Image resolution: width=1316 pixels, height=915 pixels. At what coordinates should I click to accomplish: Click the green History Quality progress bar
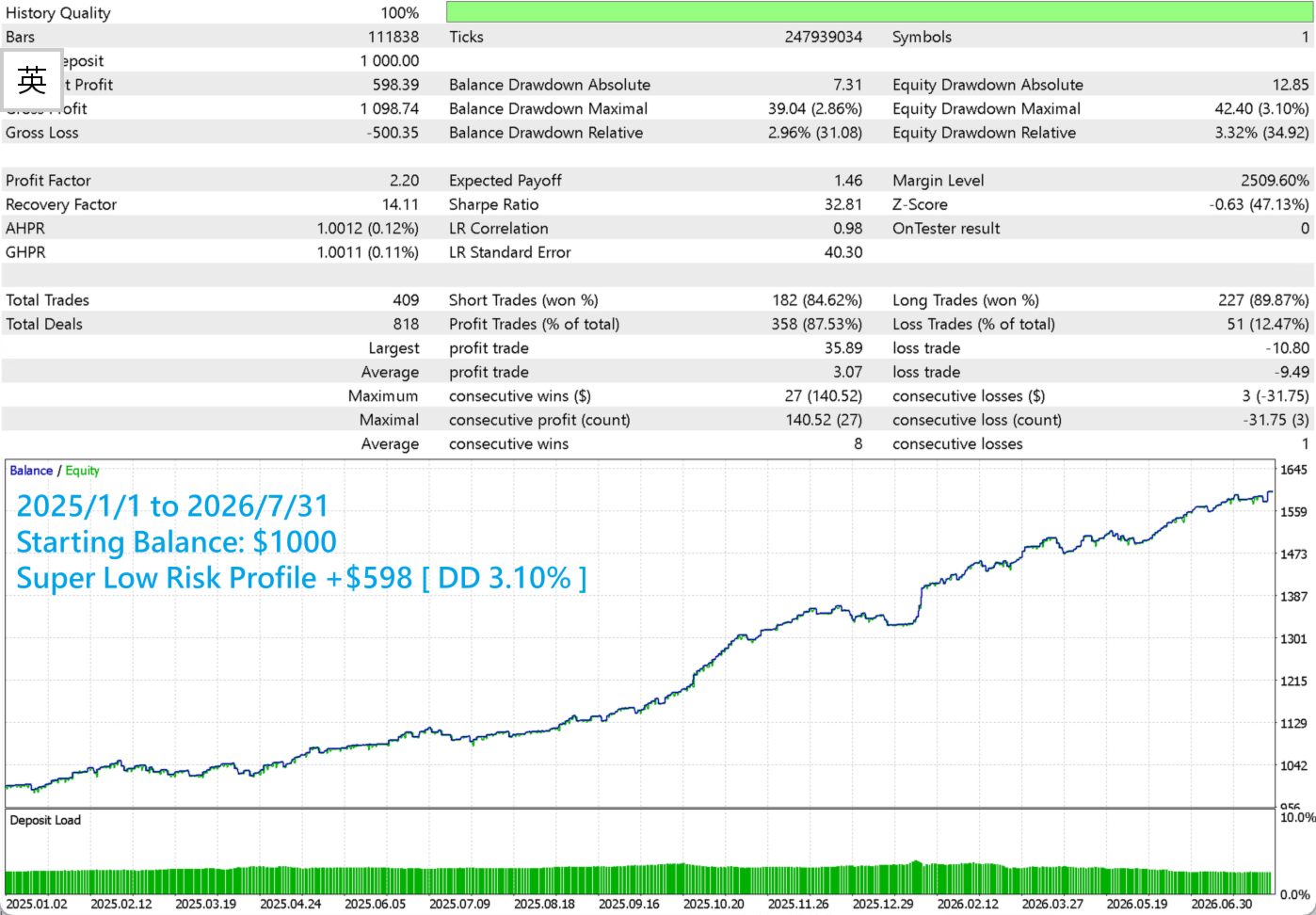coord(879,12)
